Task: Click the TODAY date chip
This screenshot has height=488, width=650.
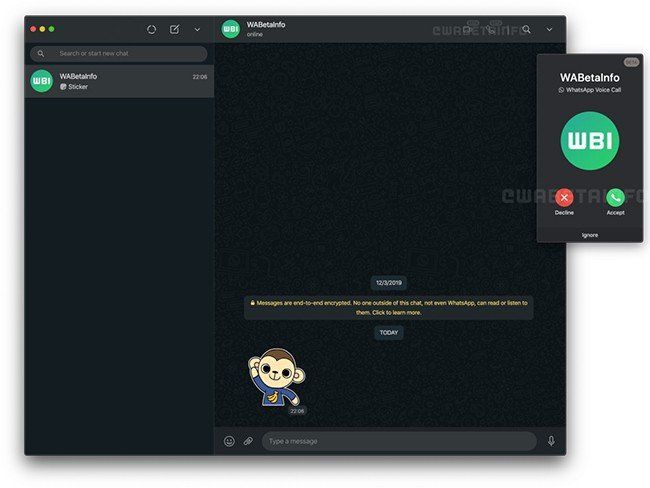Action: 389,333
